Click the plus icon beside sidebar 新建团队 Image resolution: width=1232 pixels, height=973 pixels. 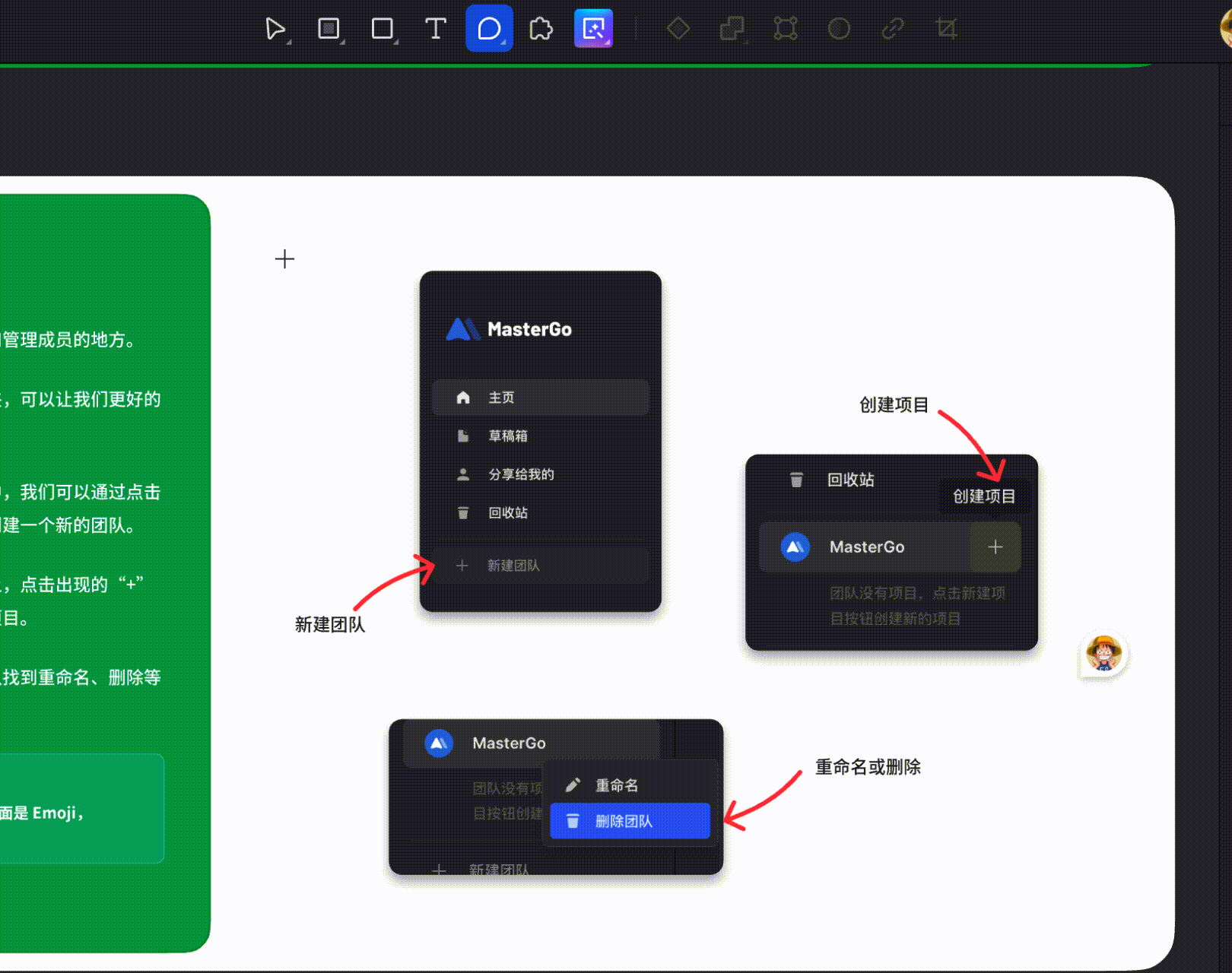coord(462,566)
